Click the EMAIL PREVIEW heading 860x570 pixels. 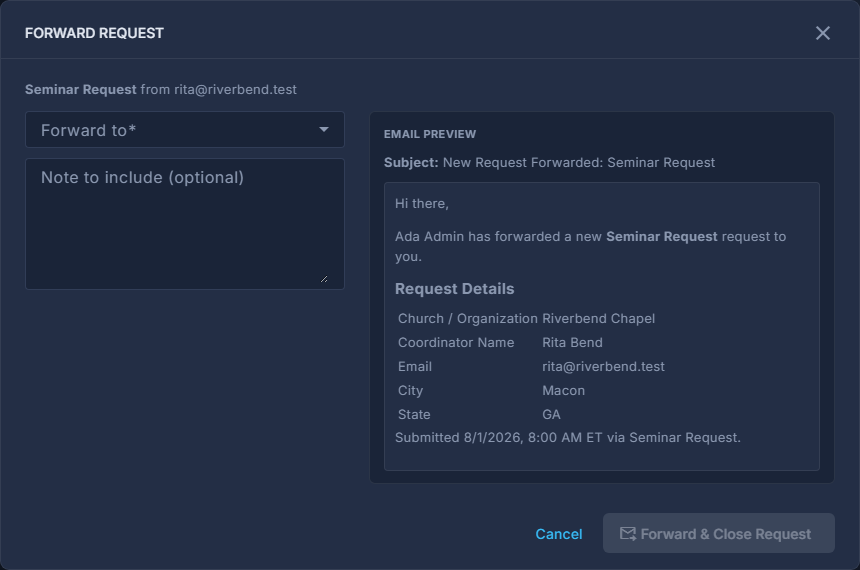430,134
